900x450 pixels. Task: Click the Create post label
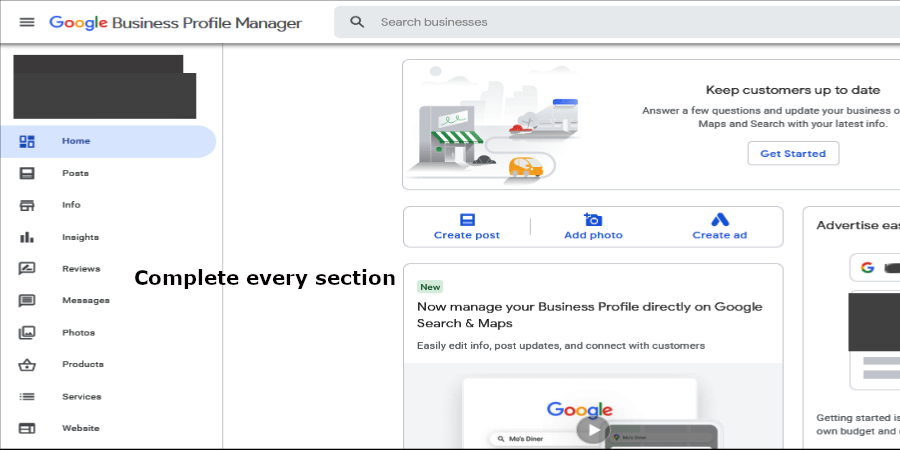[467, 235]
